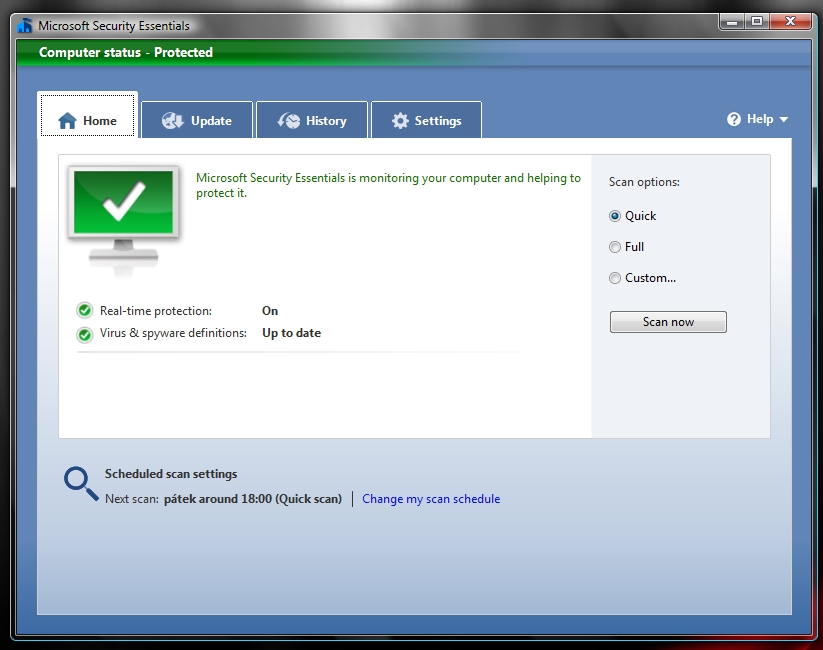Screen dimensions: 823x650
Task: Click the "Scan options:" label
Action: pos(644,182)
